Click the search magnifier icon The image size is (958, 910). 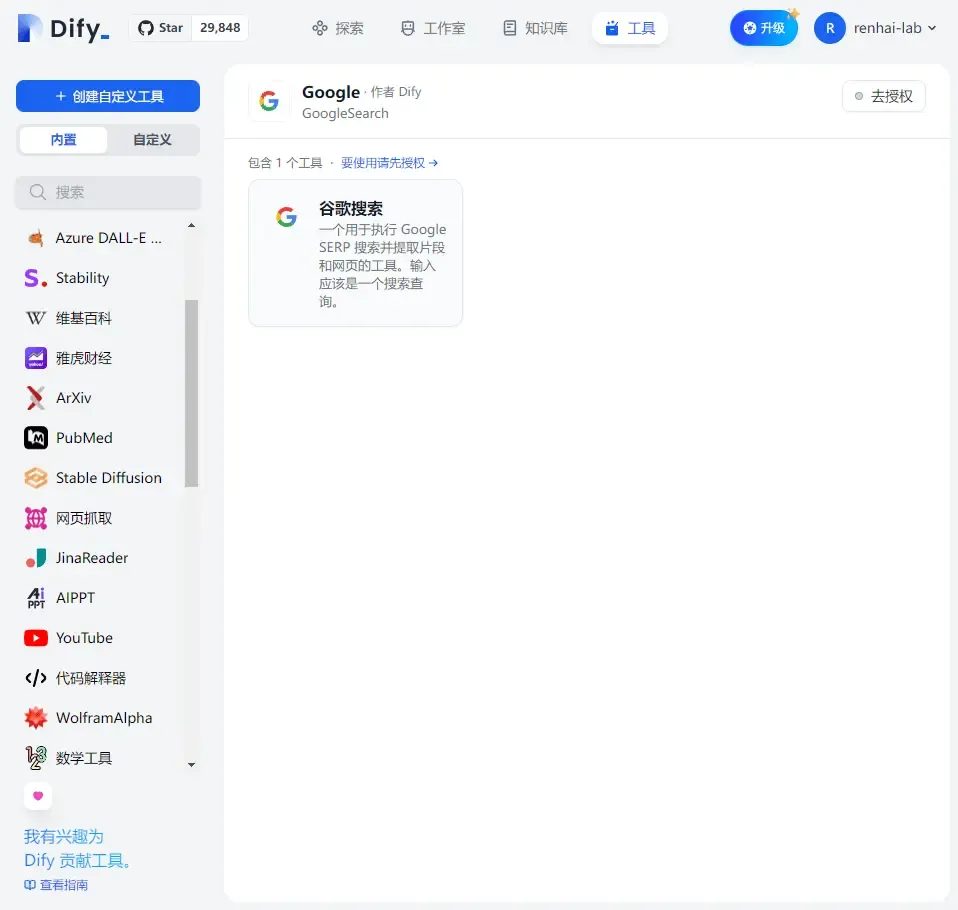[38, 193]
